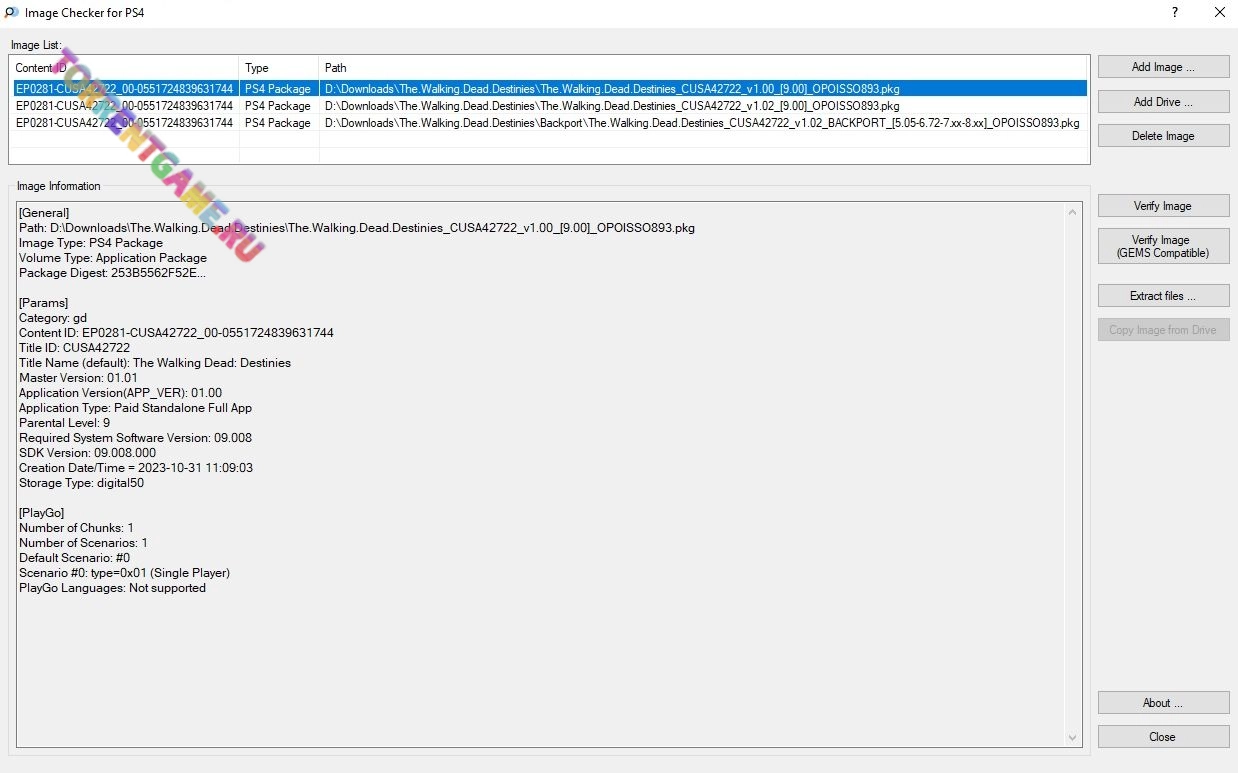This screenshot has width=1238, height=773.
Task: Click the Image Checker app icon in title bar
Action: (x=12, y=13)
